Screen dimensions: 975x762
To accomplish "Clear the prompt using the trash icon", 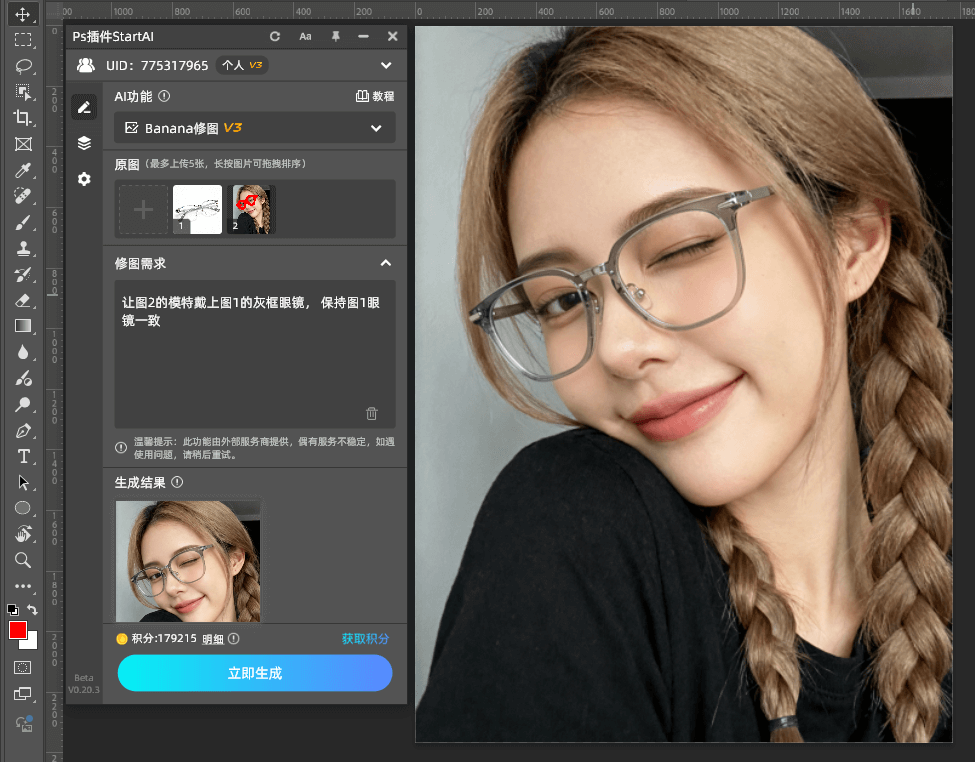I will tap(371, 413).
